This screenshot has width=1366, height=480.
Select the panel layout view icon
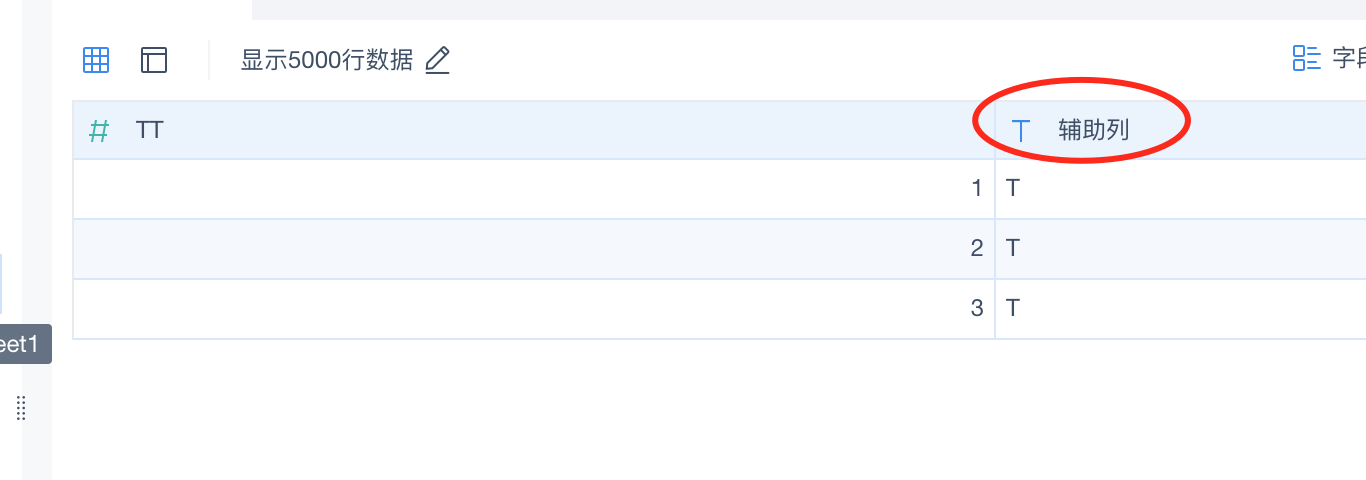tap(154, 60)
